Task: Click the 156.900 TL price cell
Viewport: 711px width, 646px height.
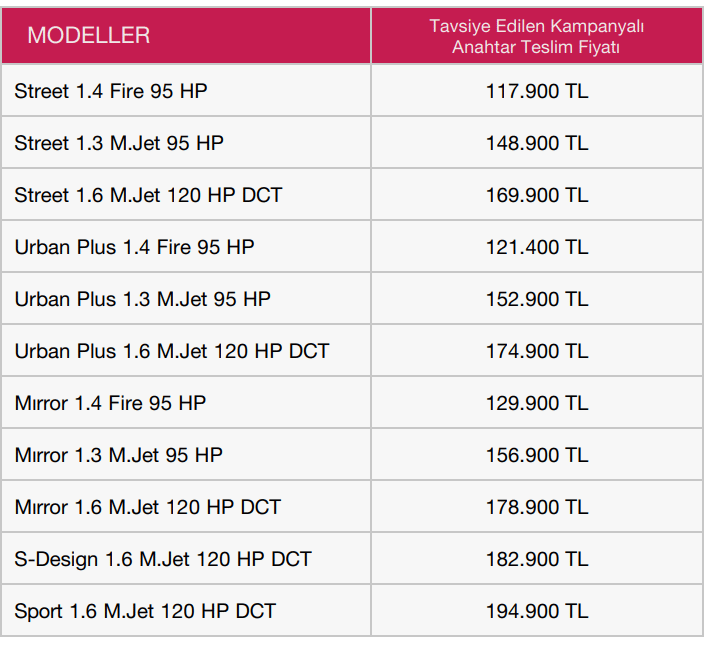Action: [x=537, y=455]
